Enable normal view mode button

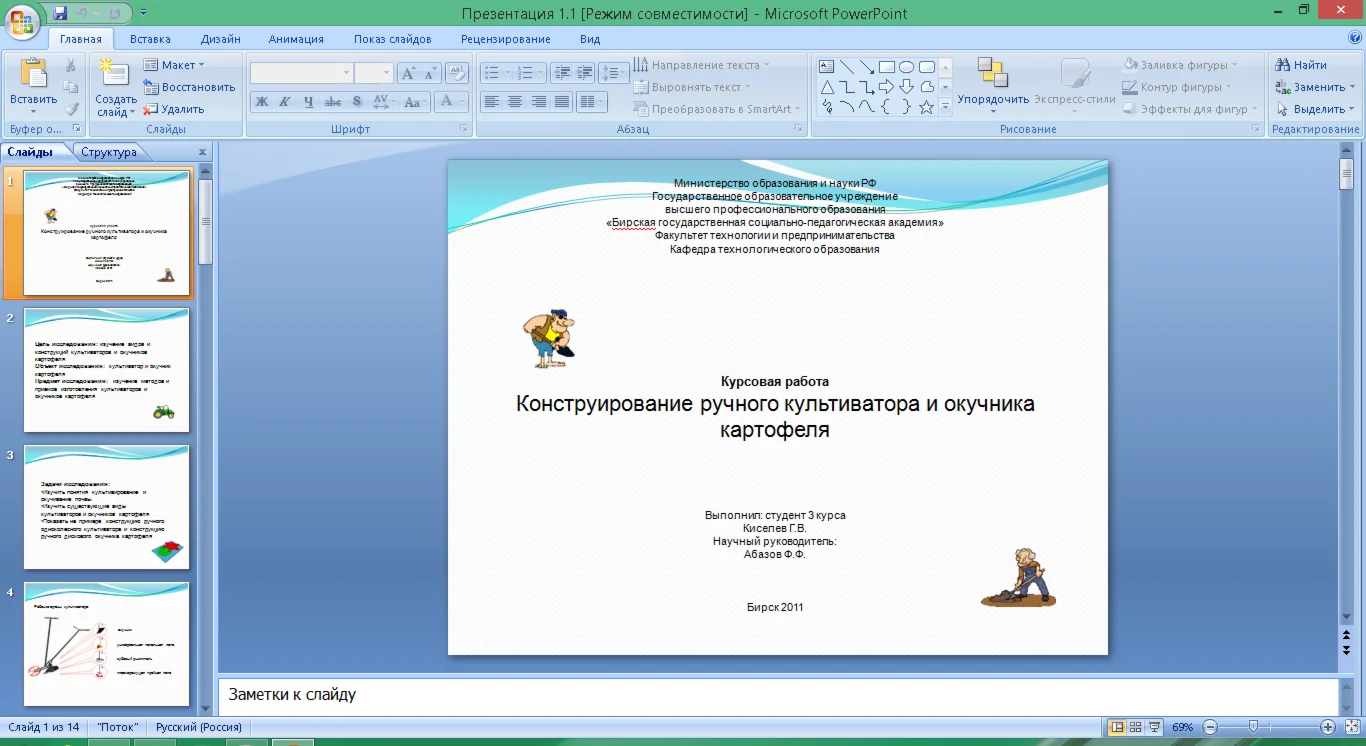coord(1117,727)
